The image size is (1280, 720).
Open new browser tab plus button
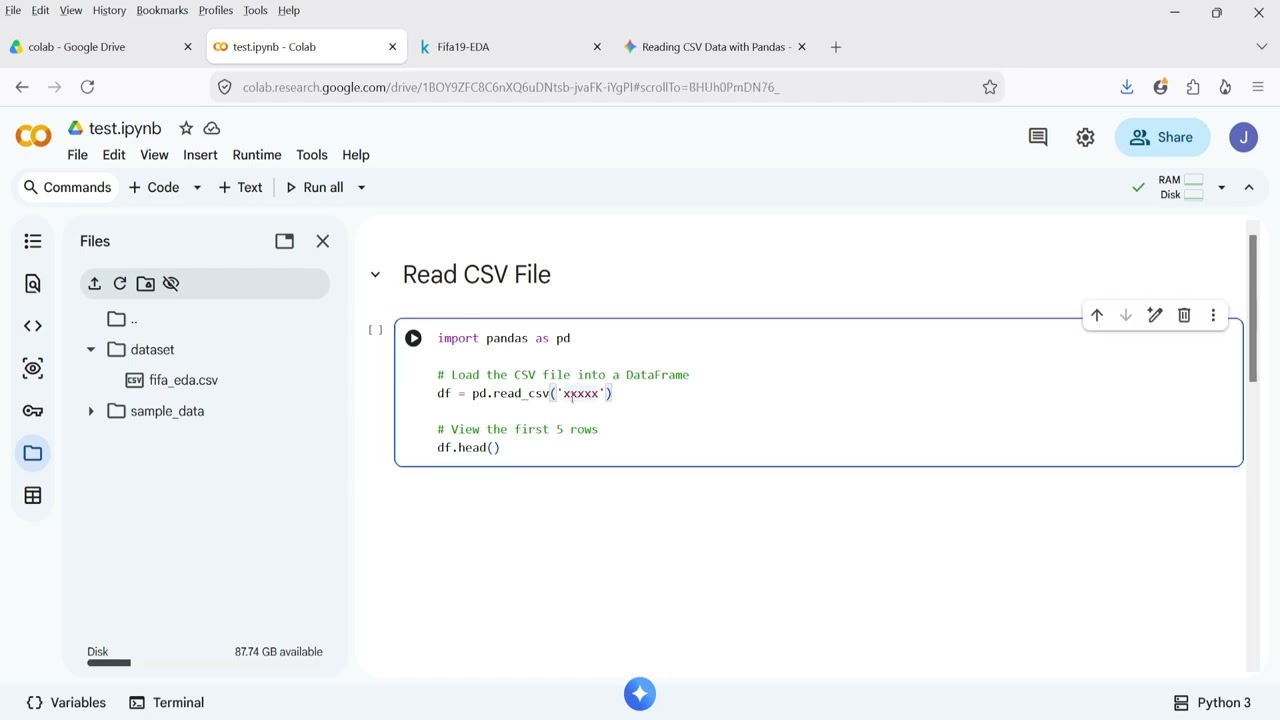(836, 47)
